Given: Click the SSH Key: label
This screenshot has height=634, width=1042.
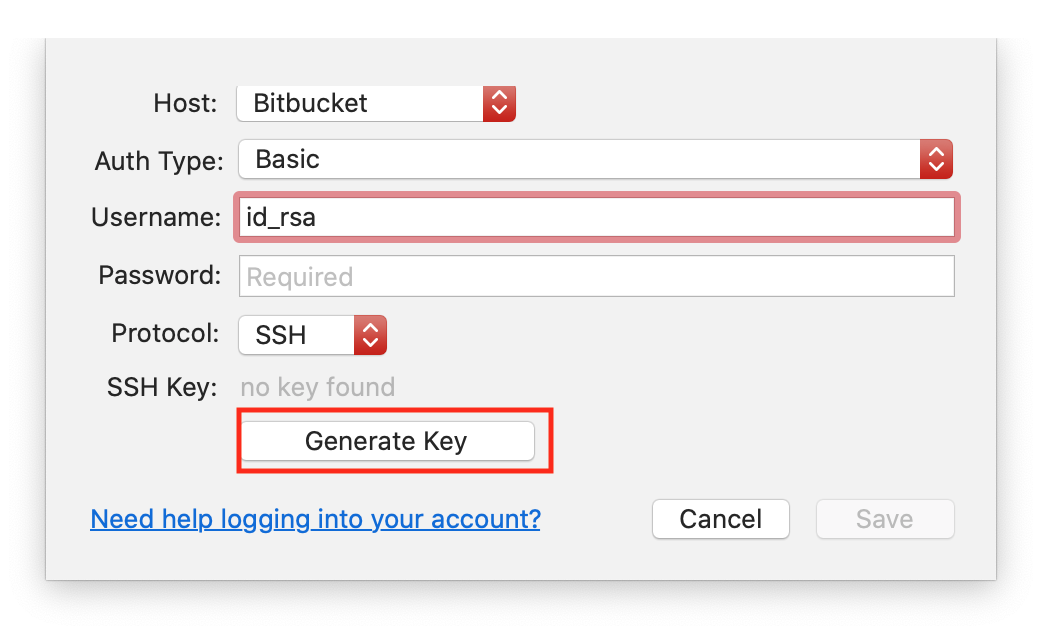Looking at the screenshot, I should [x=162, y=387].
